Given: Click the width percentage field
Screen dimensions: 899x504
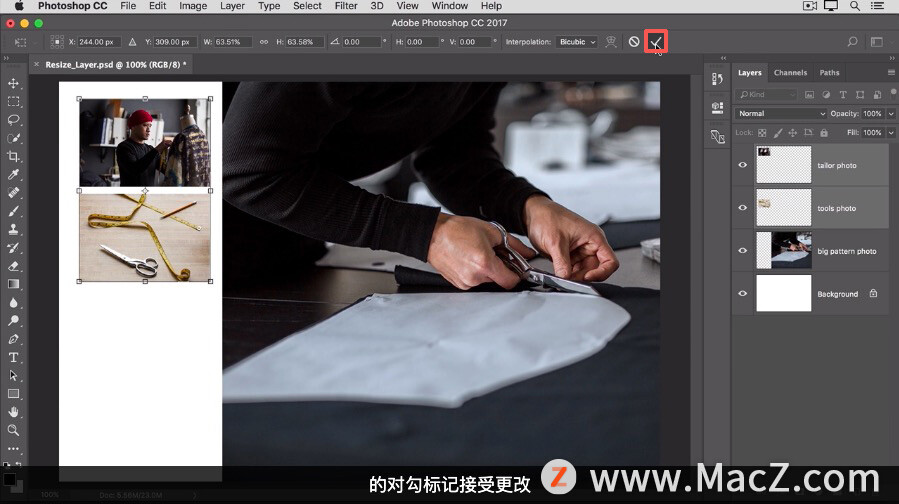Looking at the screenshot, I should pos(232,42).
